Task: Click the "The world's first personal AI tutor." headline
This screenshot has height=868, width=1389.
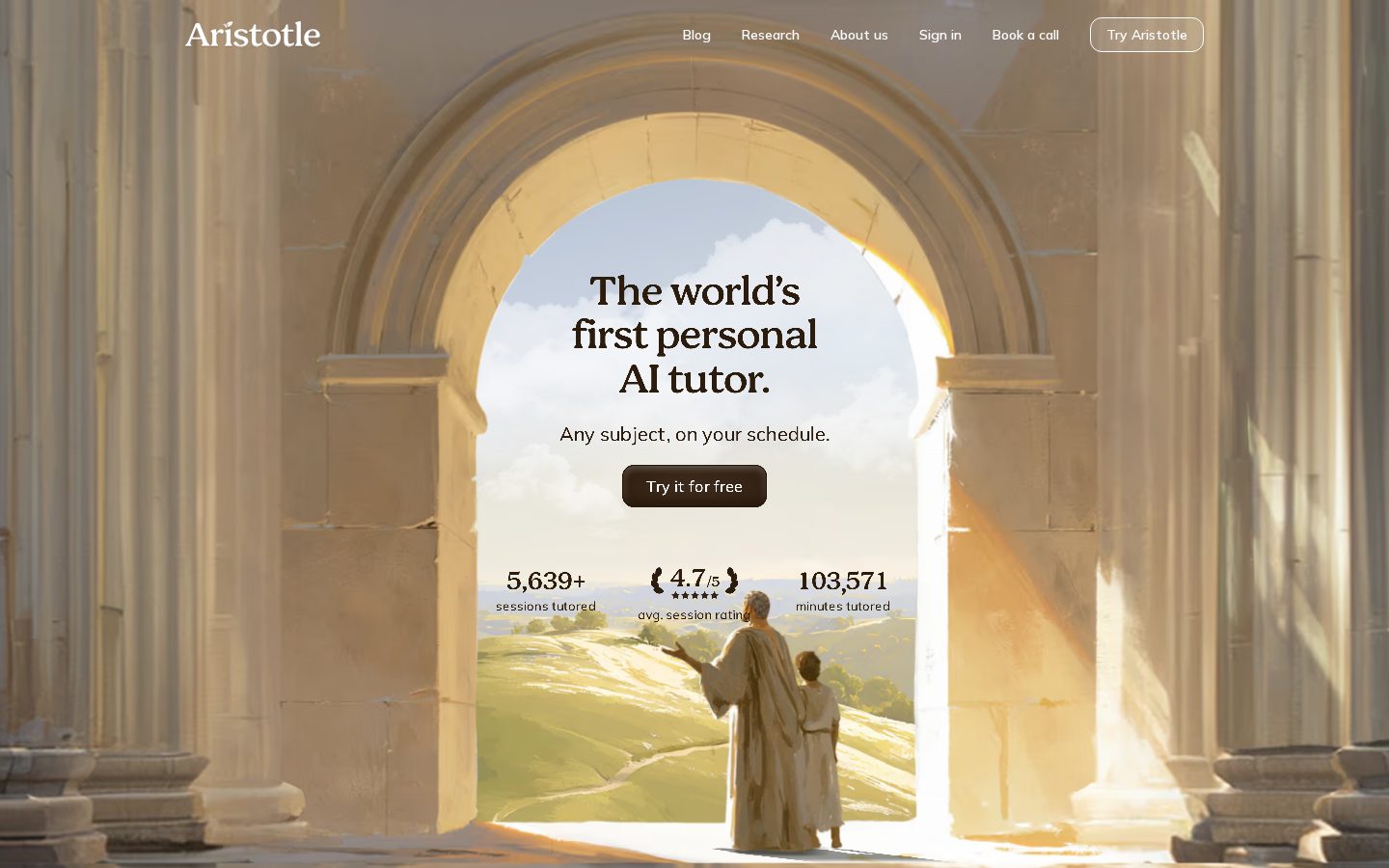Action: click(x=694, y=335)
